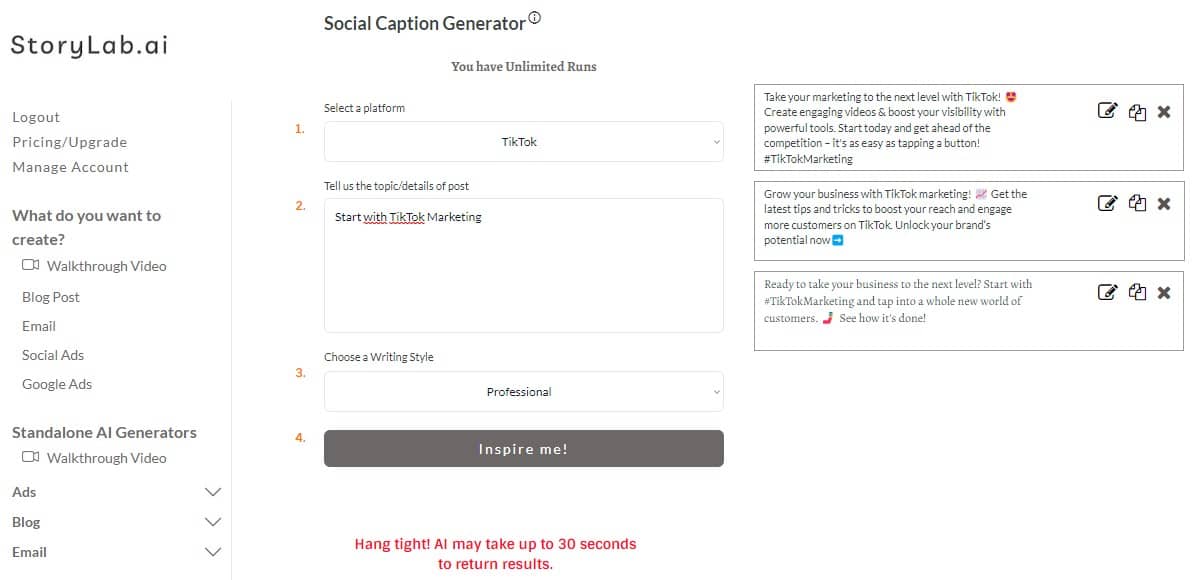Edit the first generated TikTok caption
The width and height of the screenshot is (1198, 580).
[1107, 112]
